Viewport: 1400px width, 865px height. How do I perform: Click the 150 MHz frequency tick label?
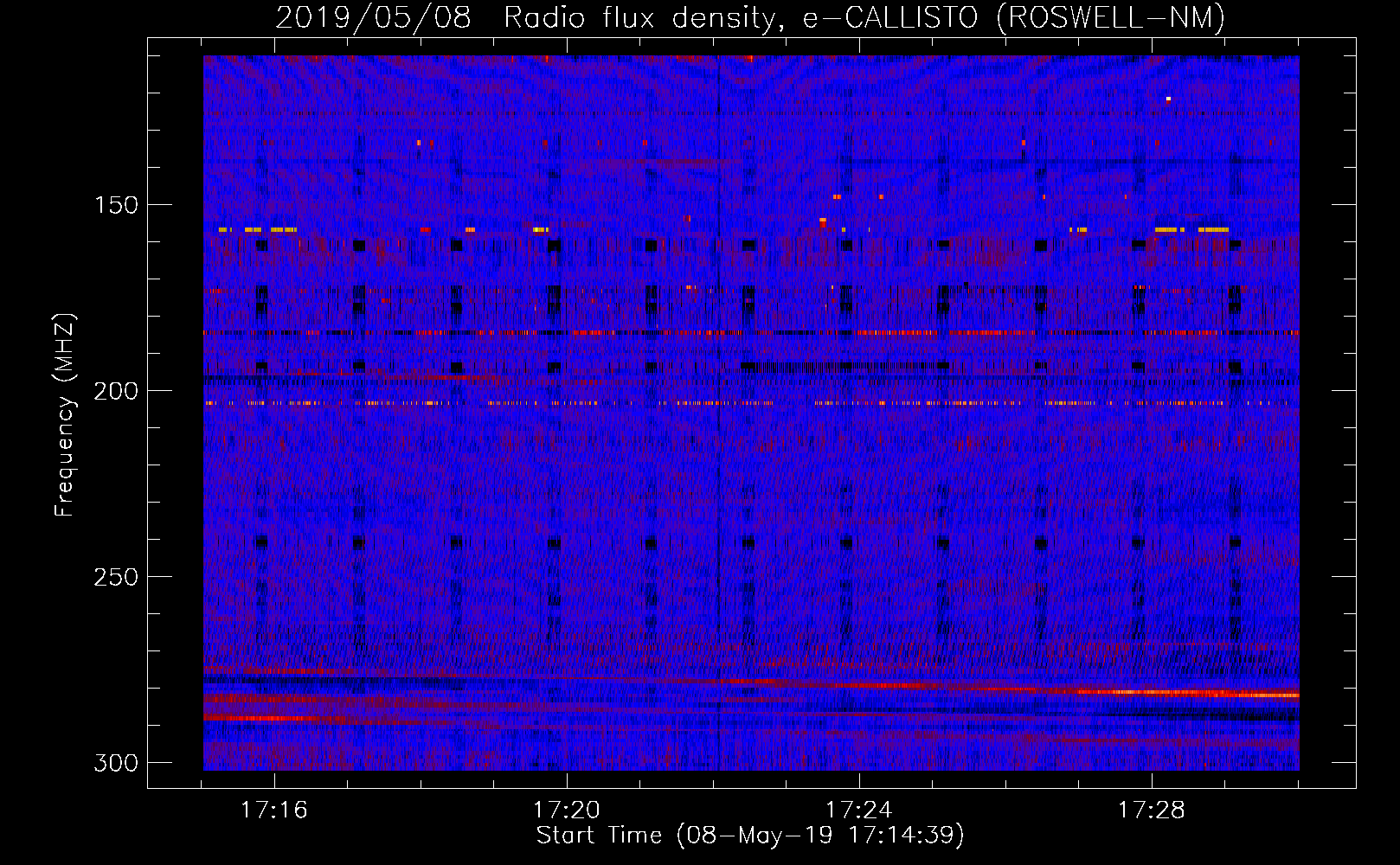coord(115,205)
